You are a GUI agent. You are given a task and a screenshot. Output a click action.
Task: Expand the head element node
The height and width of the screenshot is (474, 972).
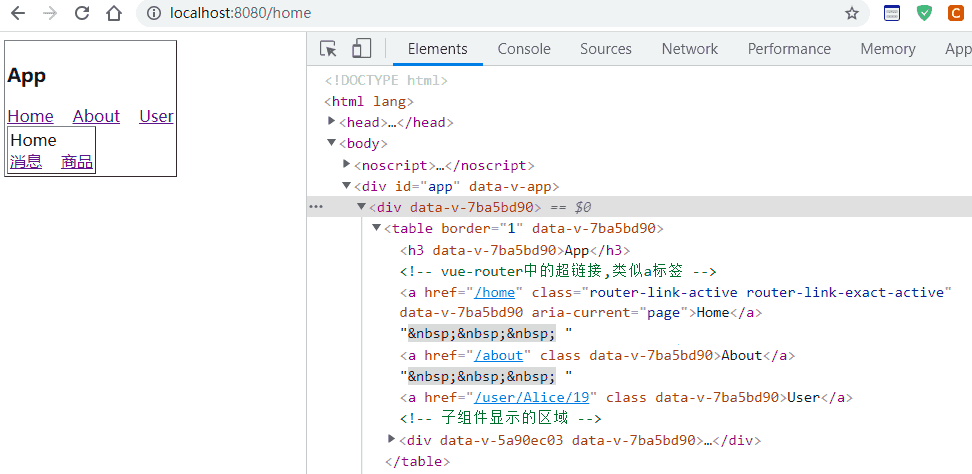pos(332,122)
